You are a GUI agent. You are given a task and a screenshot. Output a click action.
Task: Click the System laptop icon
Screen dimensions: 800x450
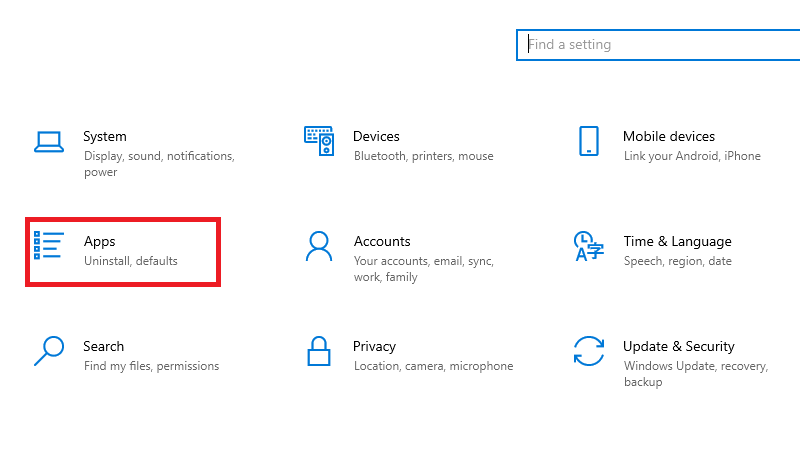click(x=49, y=142)
